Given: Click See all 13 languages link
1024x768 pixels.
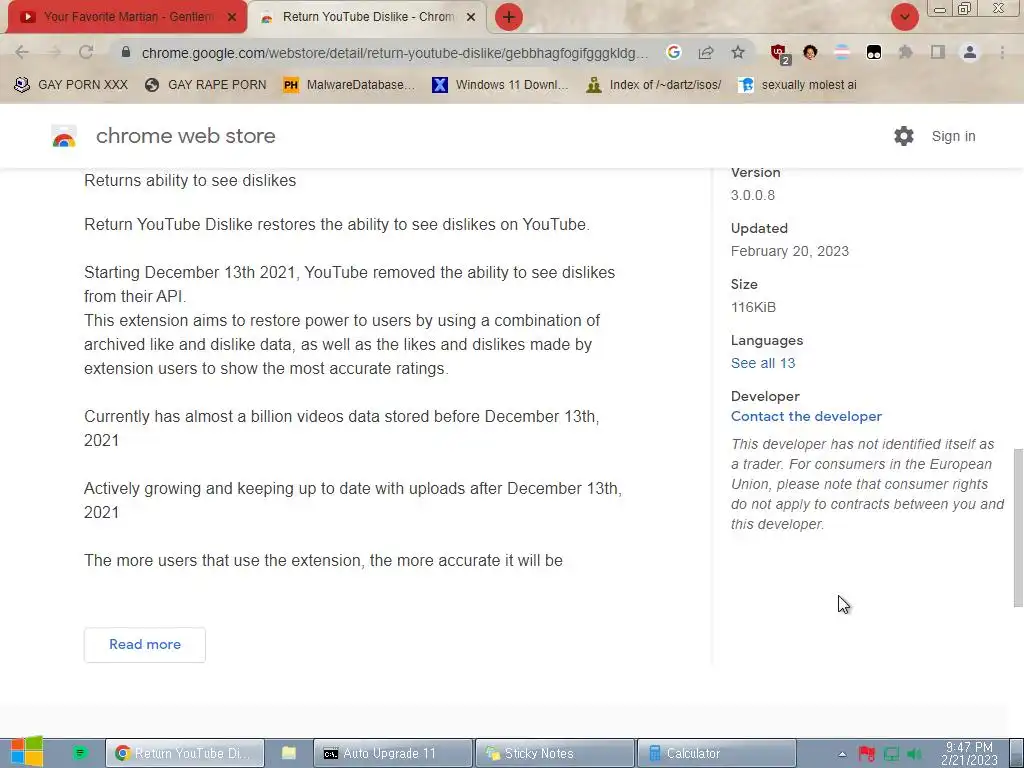Looking at the screenshot, I should [763, 363].
